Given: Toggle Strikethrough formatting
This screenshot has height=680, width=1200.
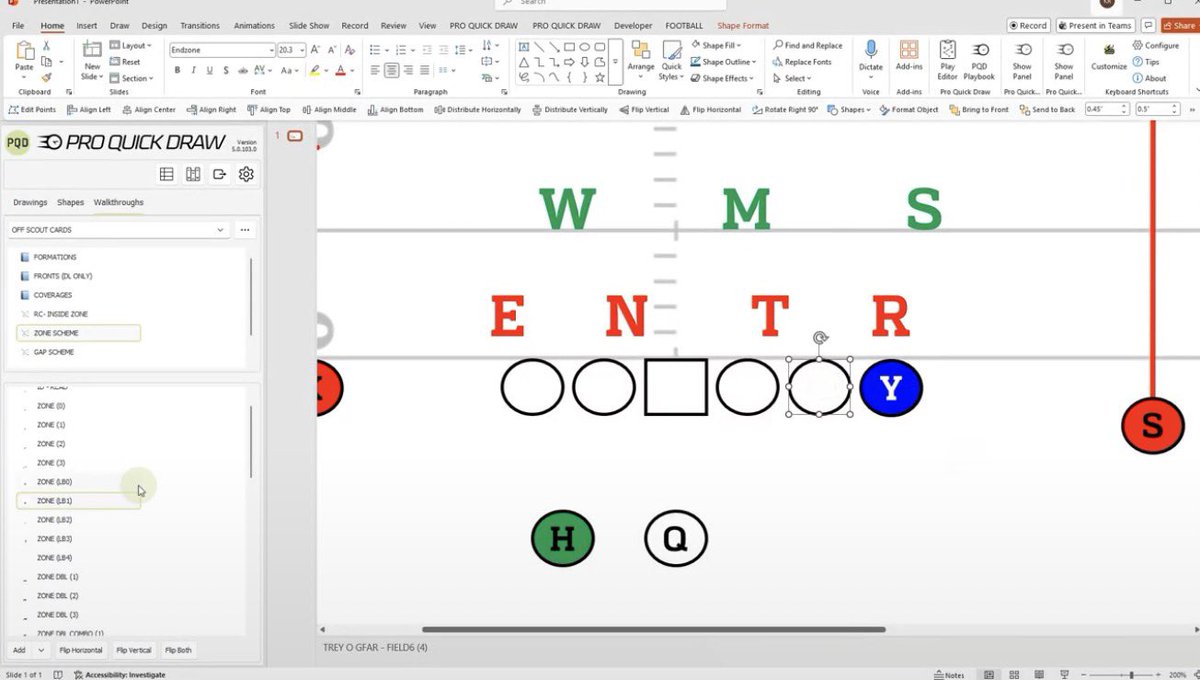Looking at the screenshot, I should click(245, 70).
